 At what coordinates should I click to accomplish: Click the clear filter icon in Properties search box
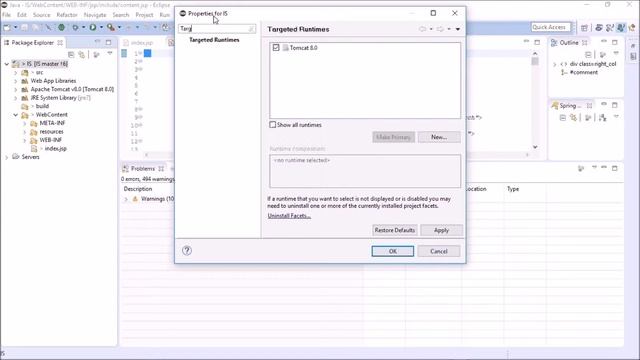(251, 29)
